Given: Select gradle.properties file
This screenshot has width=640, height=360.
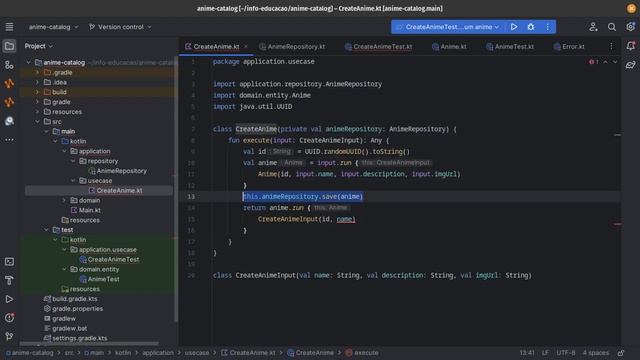Looking at the screenshot, I should point(78,309).
